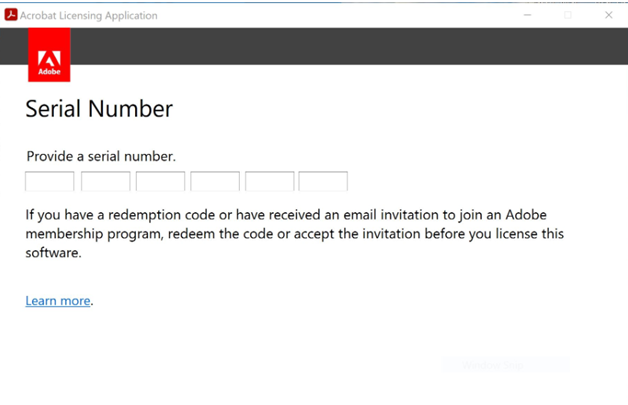Close the Acrobat Licensing Application window

pos(608,15)
